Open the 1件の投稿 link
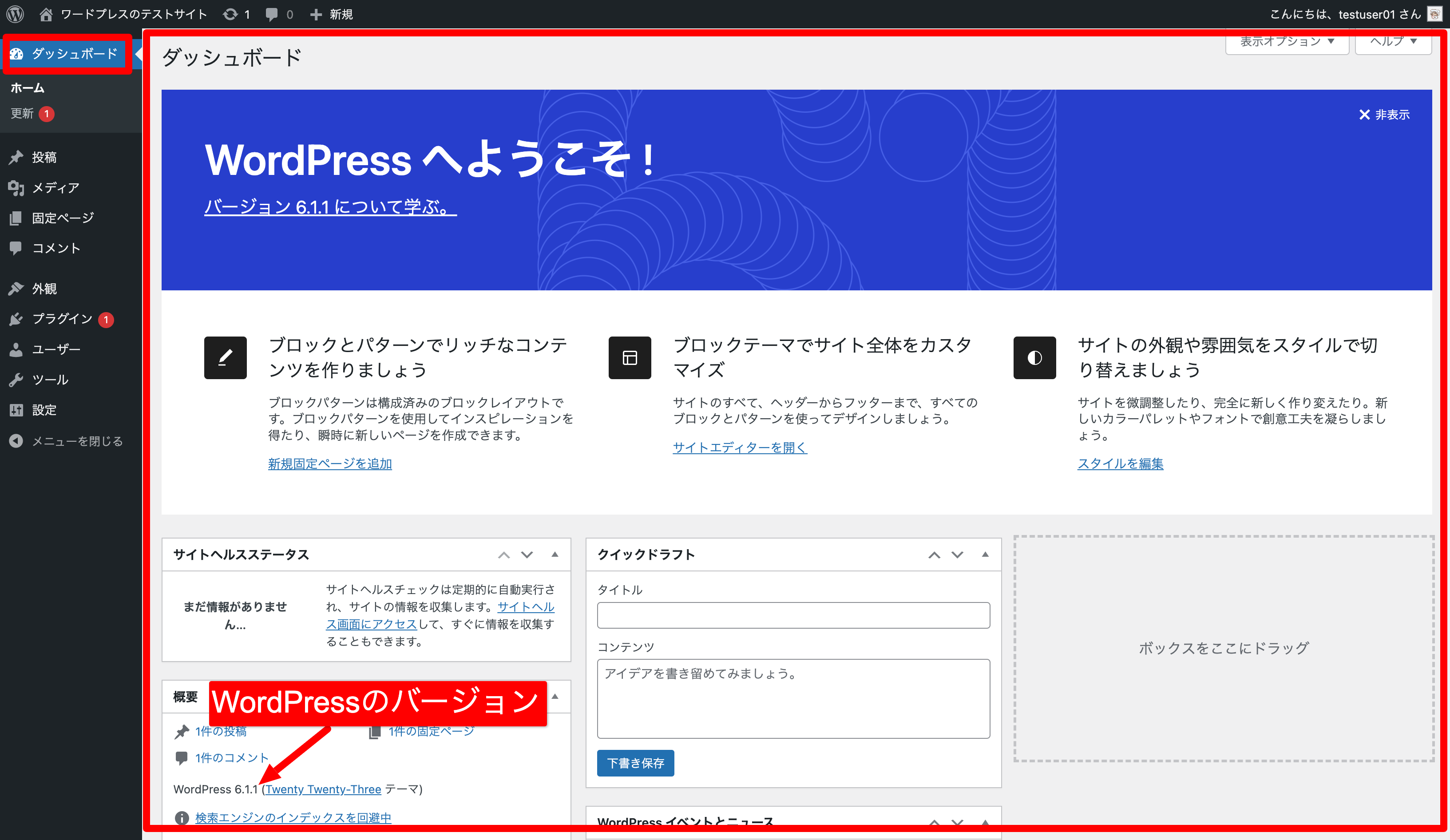 tap(221, 731)
